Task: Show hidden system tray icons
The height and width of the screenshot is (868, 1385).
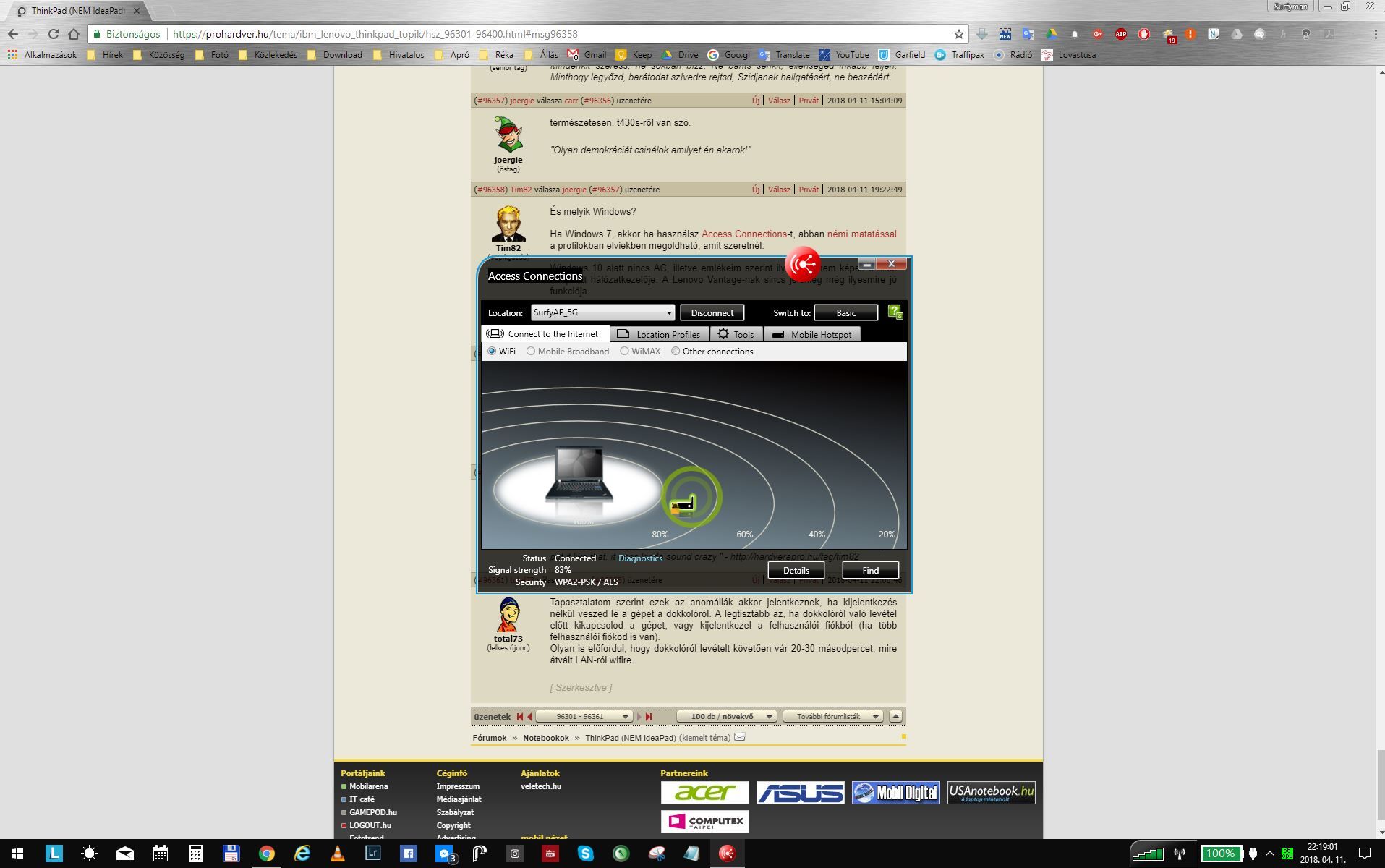Action: click(x=1269, y=854)
